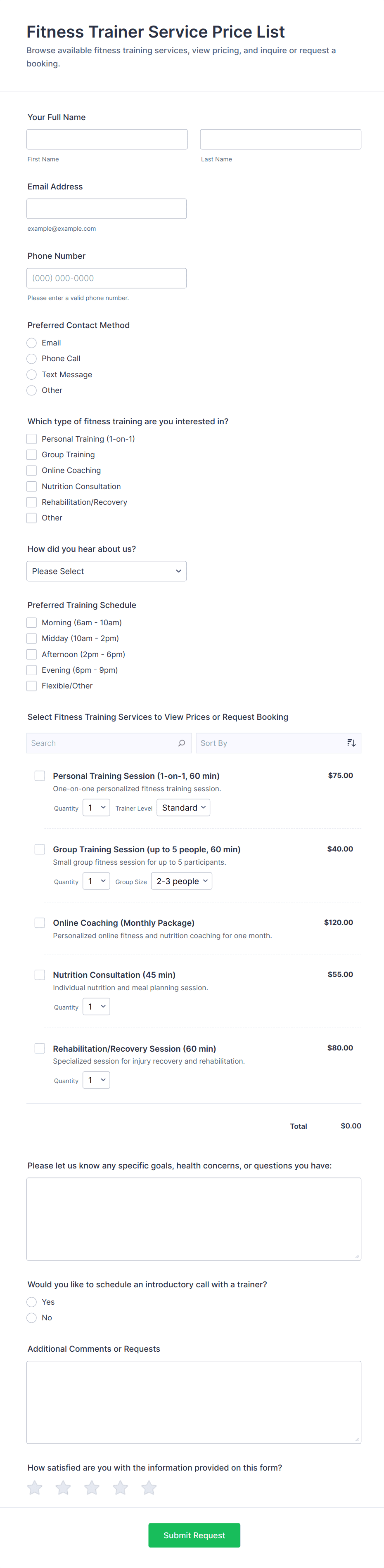Rate satisfaction with the first star
The image size is (384, 1568).
pos(35,1488)
